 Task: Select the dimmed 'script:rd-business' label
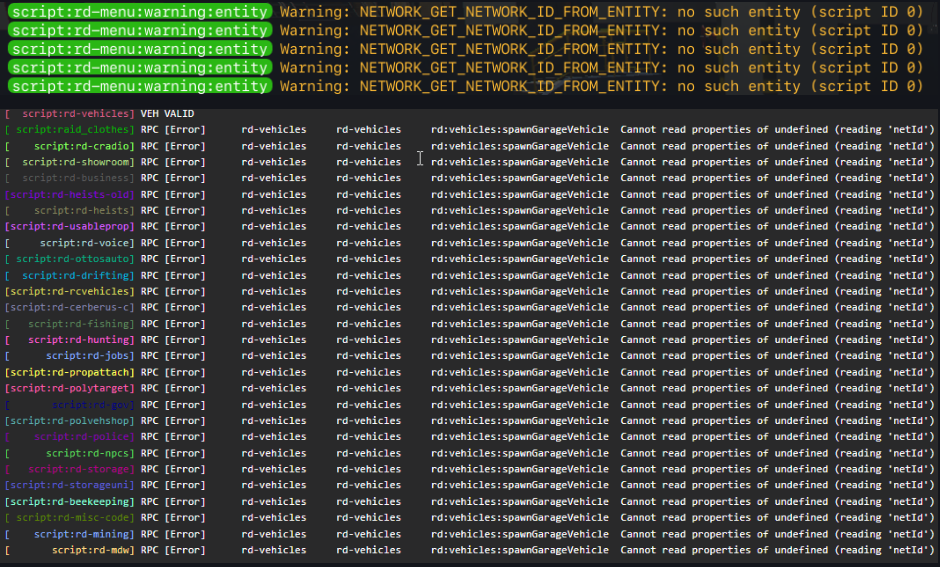70,178
